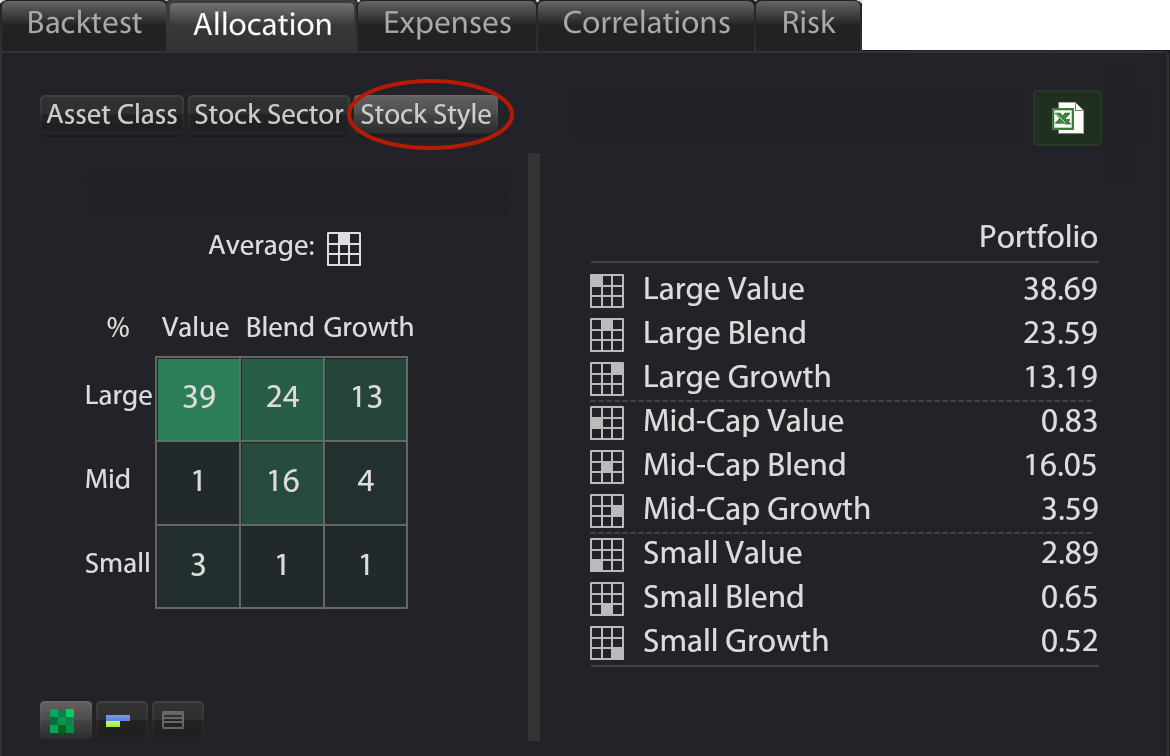Switch to the Risk tab
The height and width of the screenshot is (756, 1170).
(807, 25)
